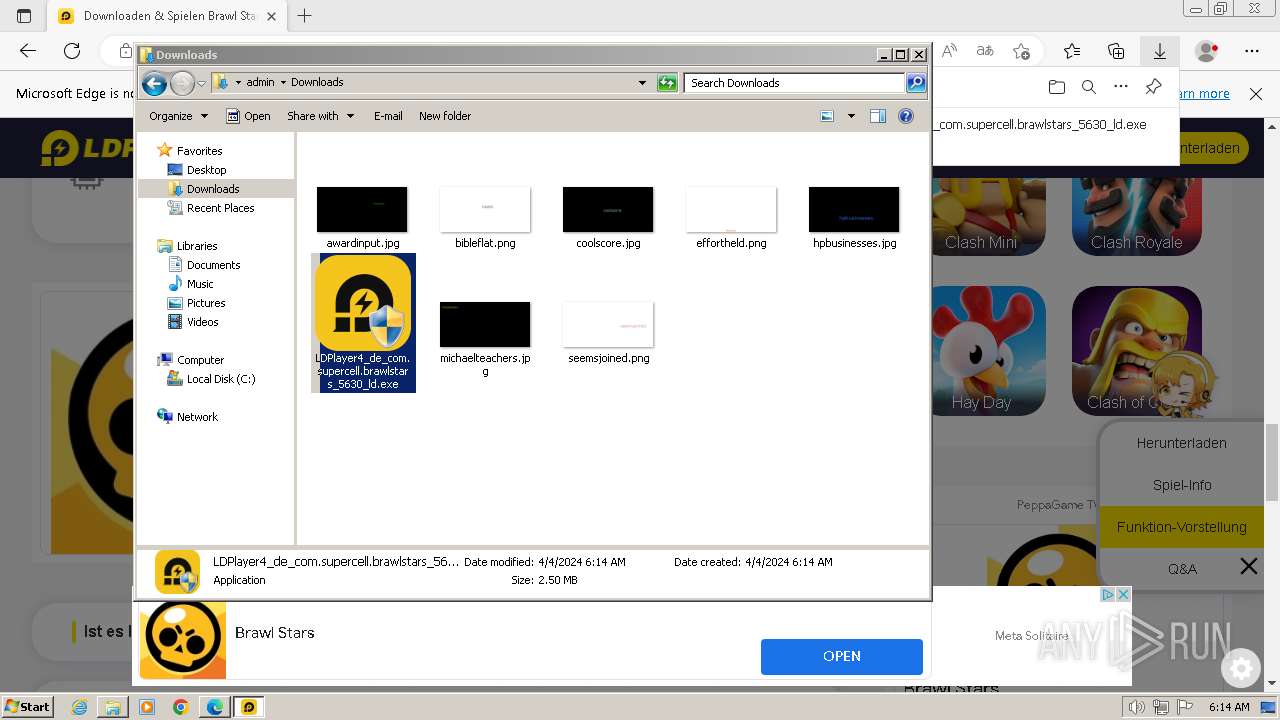Click Open in the Explorer toolbar
Screen dimensions: 1280x720
coord(248,116)
